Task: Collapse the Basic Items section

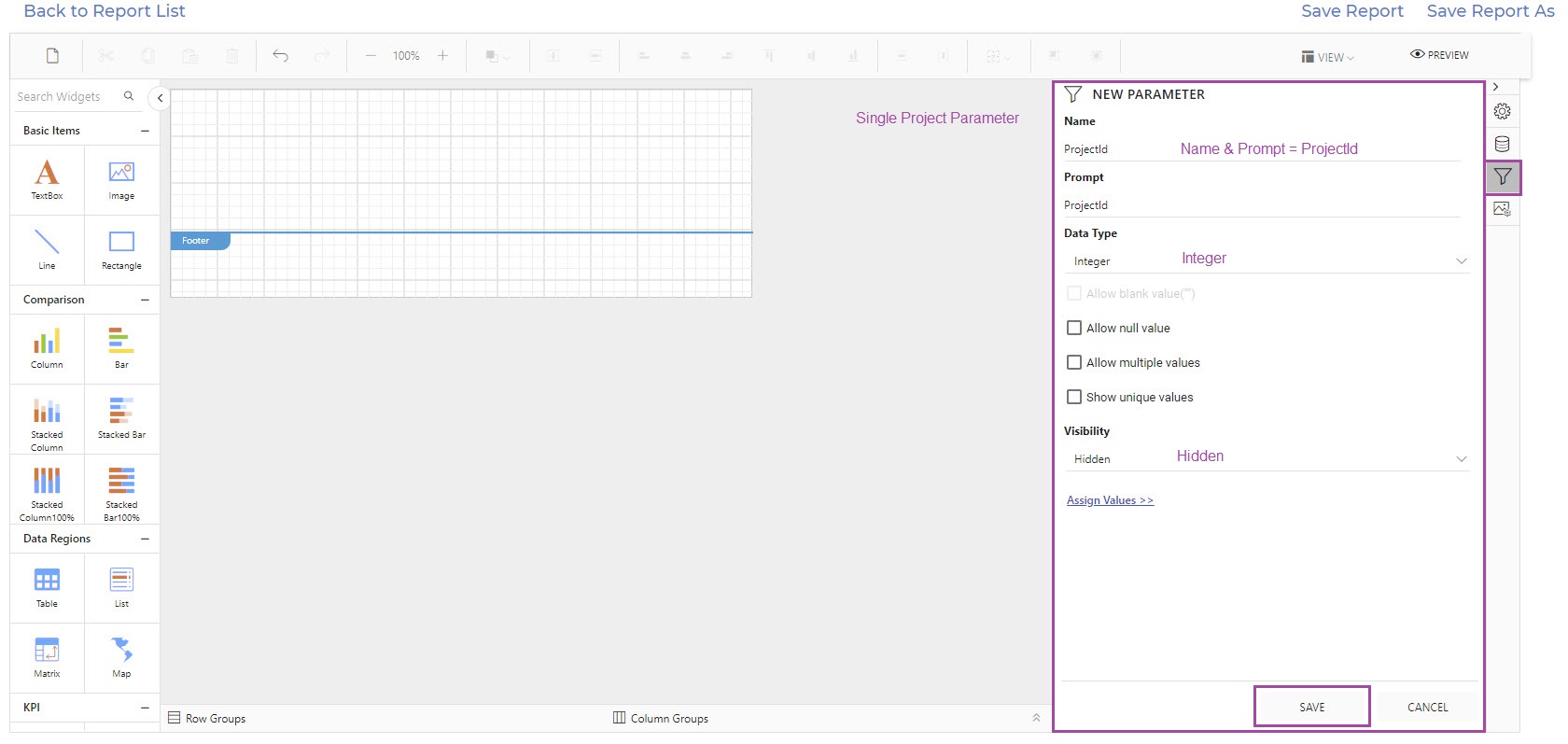Action: pos(145,131)
